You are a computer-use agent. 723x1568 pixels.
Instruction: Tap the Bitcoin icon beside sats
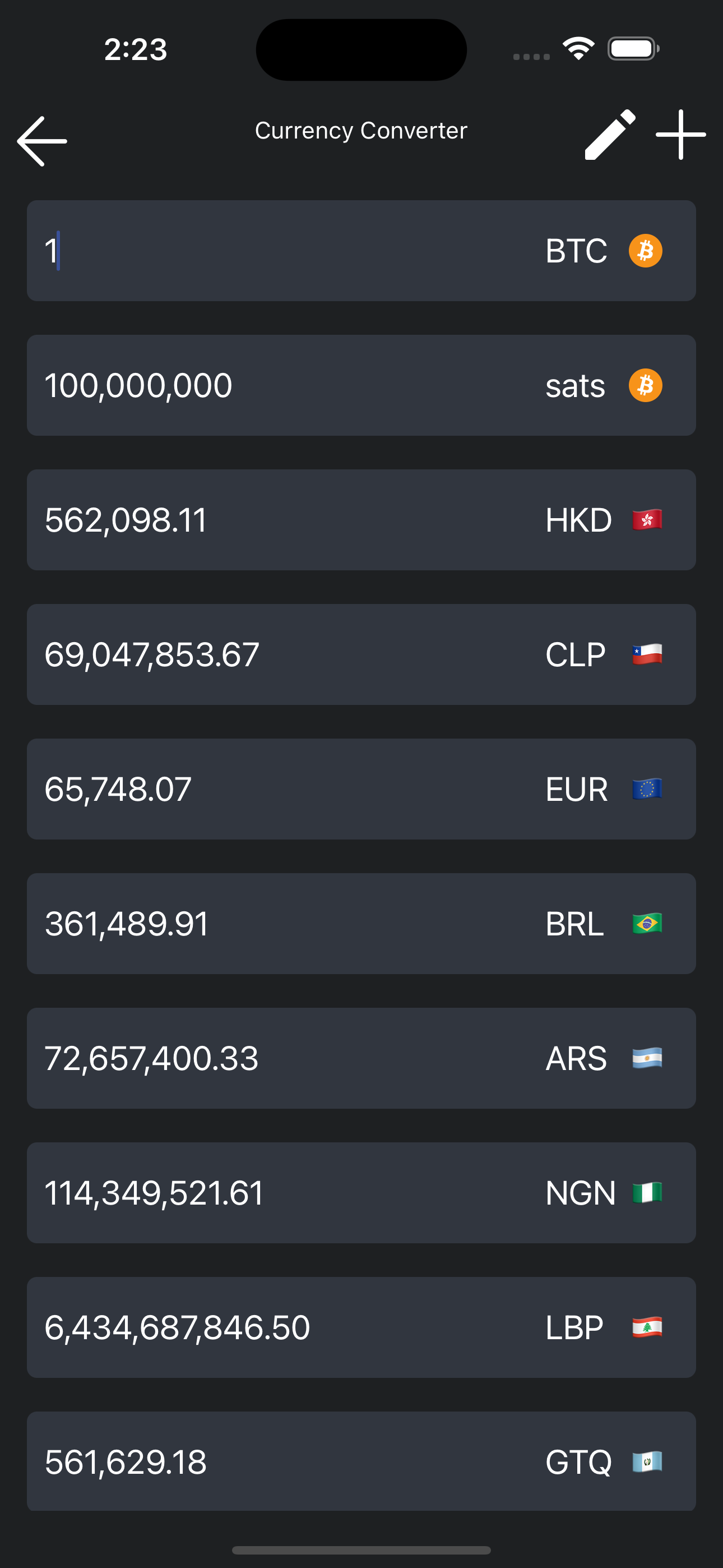pyautogui.click(x=645, y=385)
